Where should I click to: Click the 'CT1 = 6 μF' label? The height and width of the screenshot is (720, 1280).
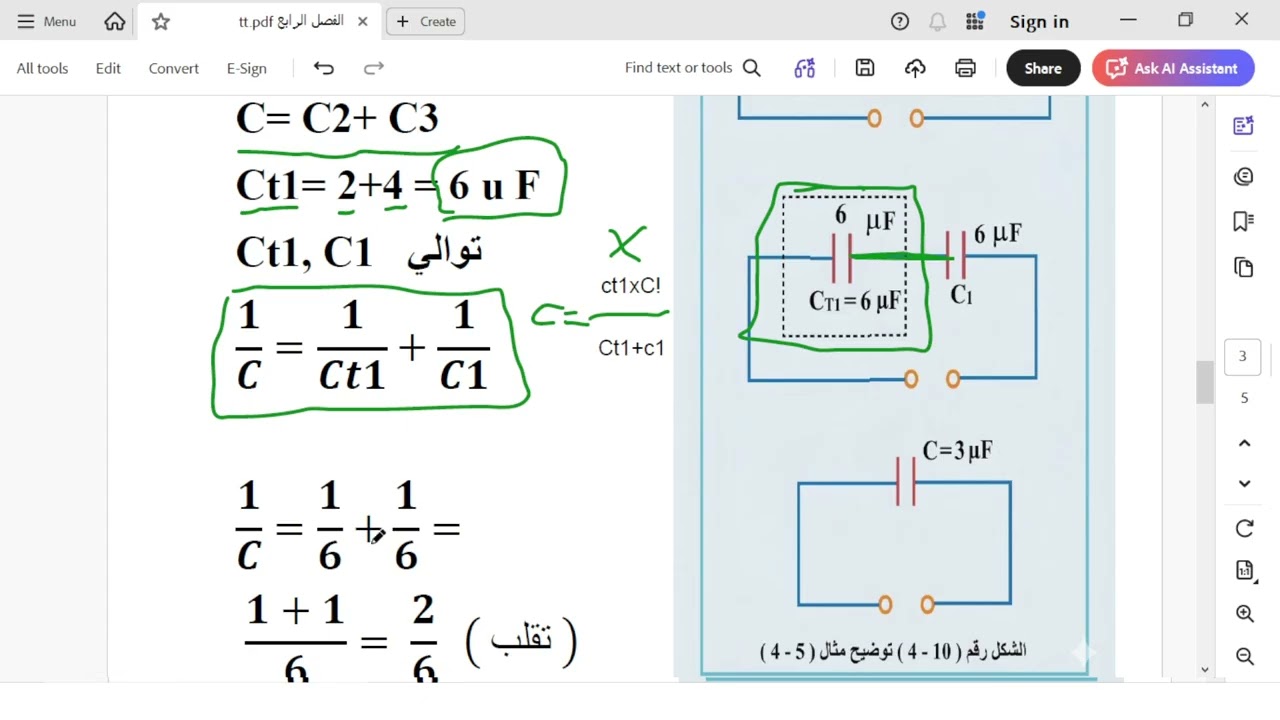pyautogui.click(x=855, y=301)
